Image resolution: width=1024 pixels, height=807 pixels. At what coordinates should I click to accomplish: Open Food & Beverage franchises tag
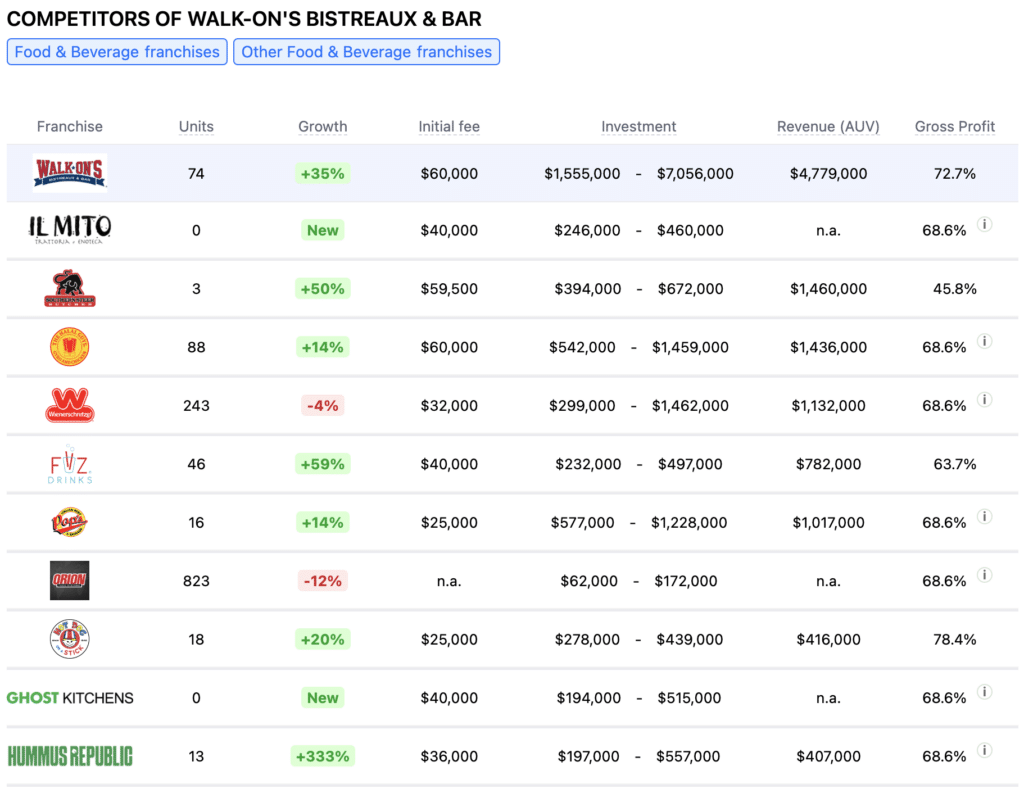(117, 52)
